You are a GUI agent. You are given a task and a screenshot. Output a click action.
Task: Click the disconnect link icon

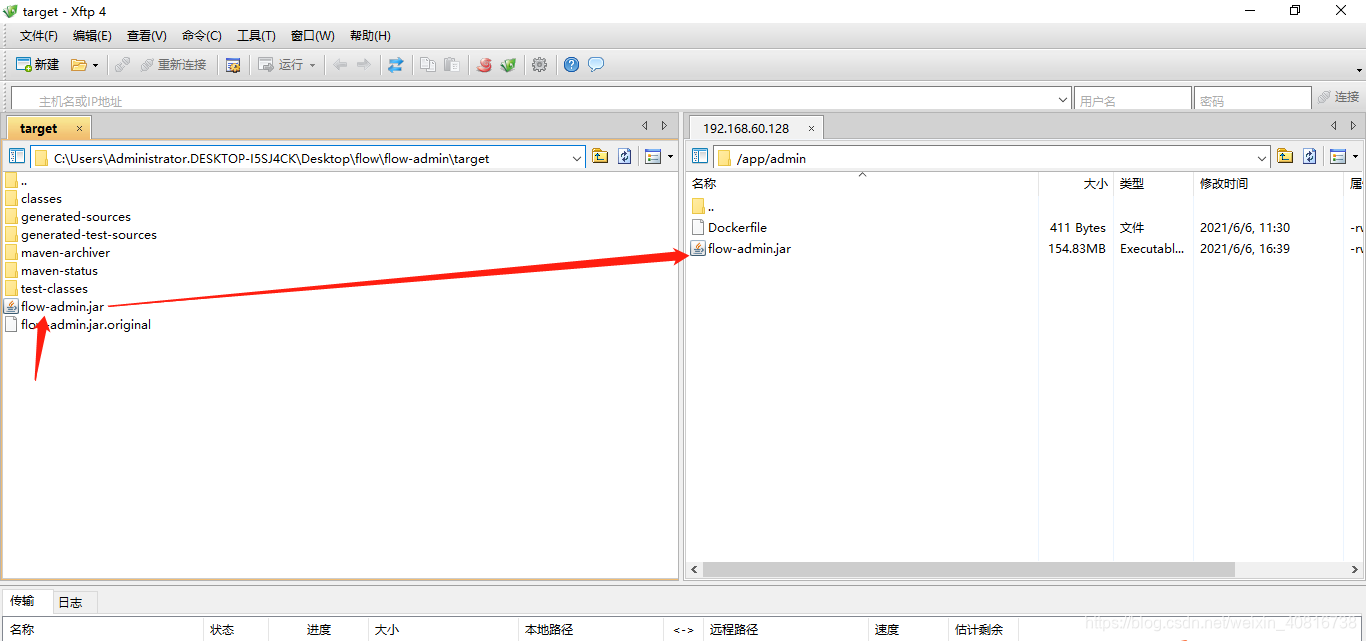coord(122,65)
